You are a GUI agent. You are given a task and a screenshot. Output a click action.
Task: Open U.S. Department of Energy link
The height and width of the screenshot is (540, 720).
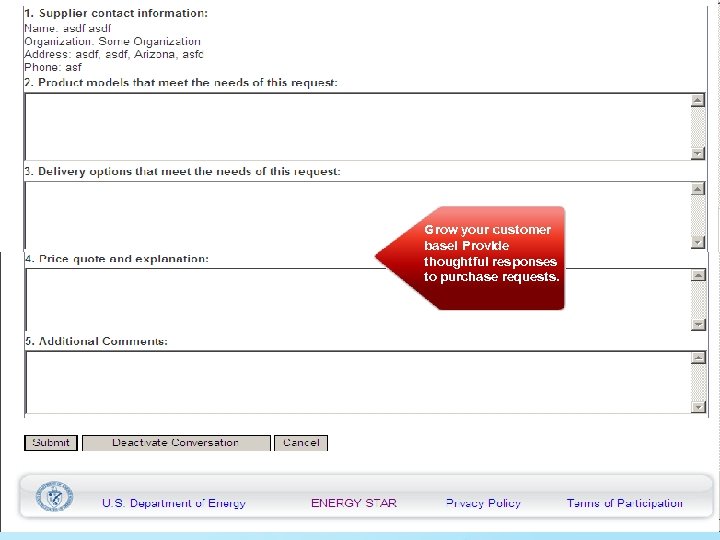pos(174,503)
